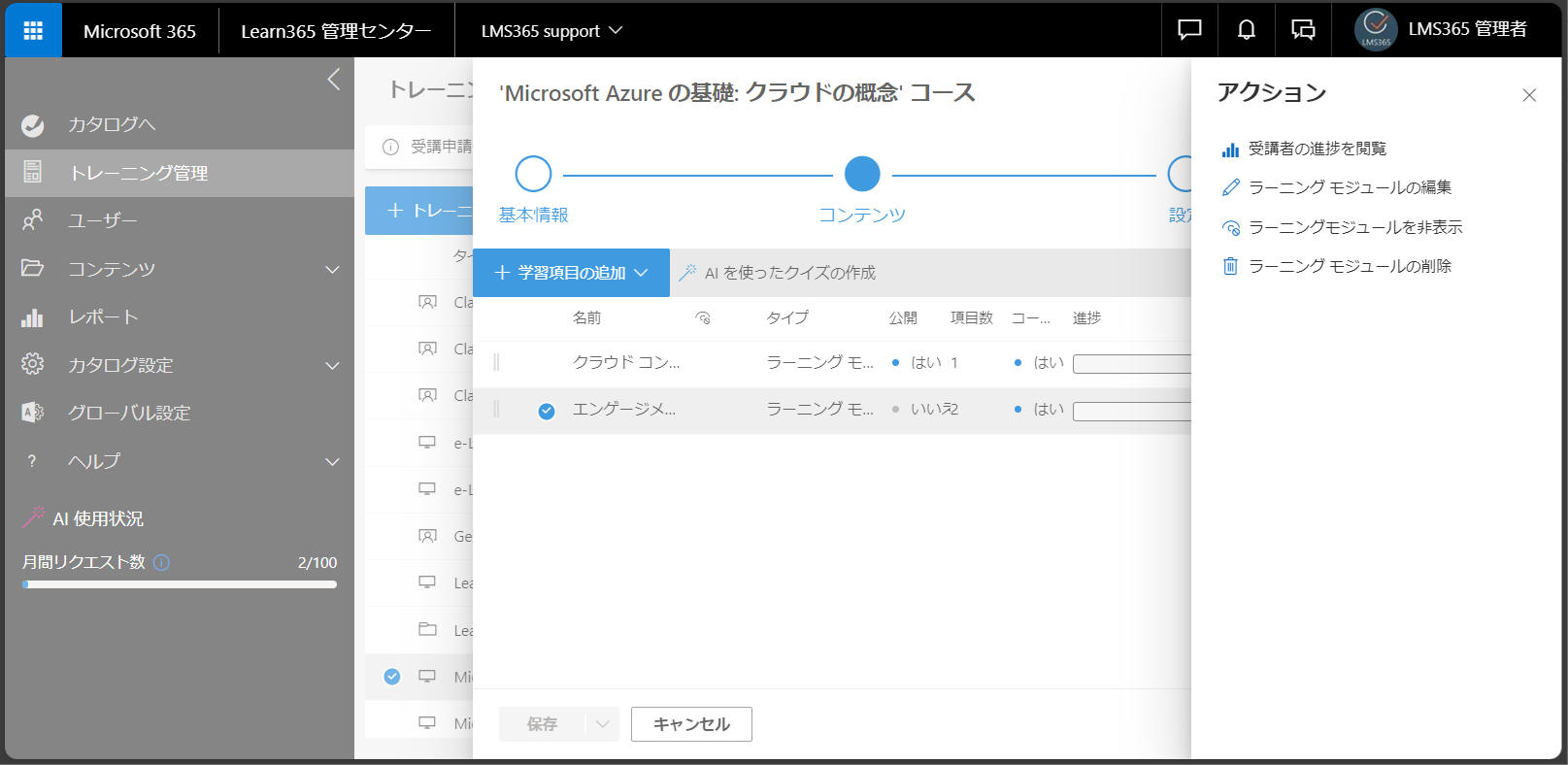Open レポート menu item
1568x765 pixels.
tap(103, 316)
